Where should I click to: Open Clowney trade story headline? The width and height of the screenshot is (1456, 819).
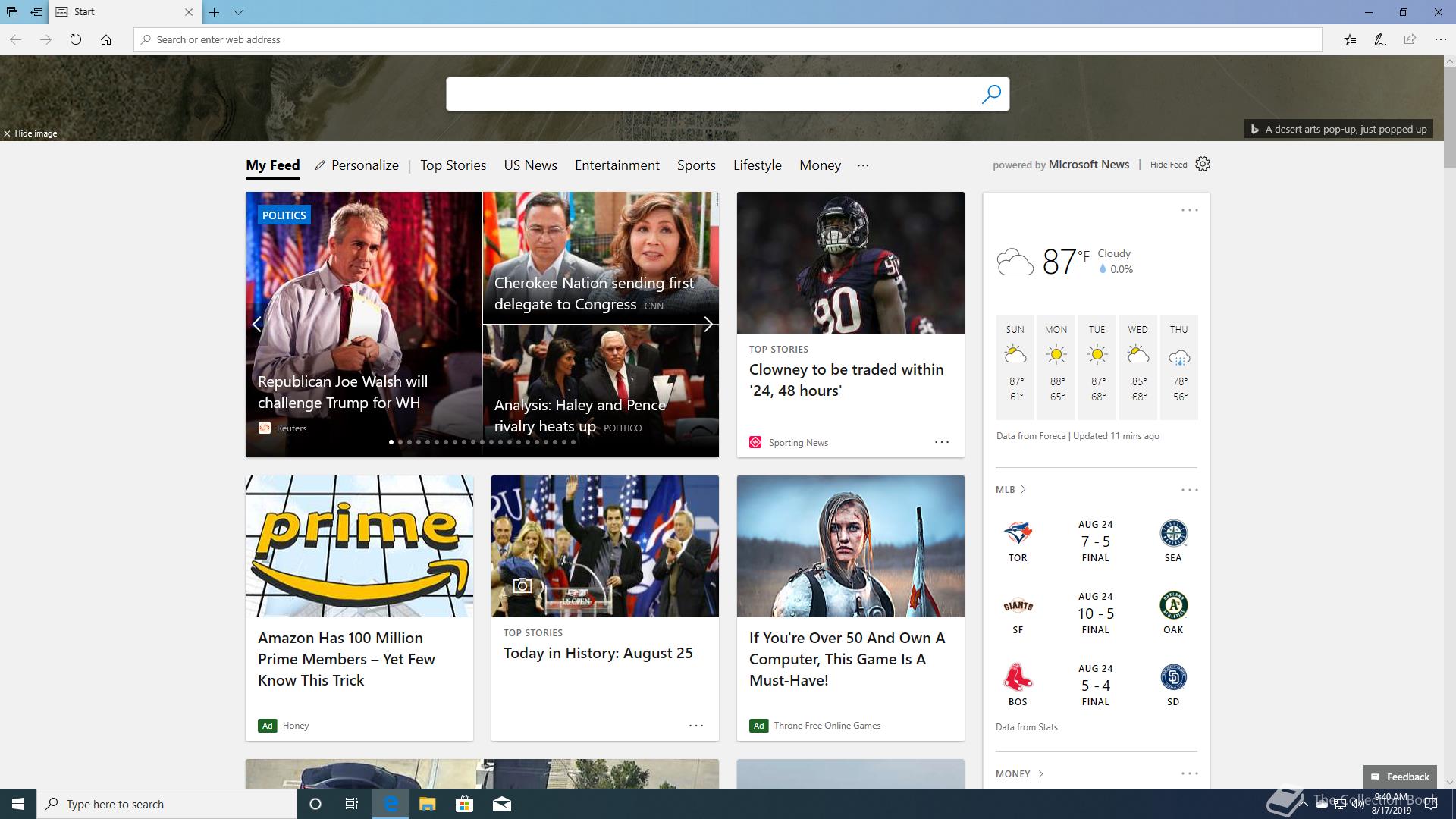point(846,380)
